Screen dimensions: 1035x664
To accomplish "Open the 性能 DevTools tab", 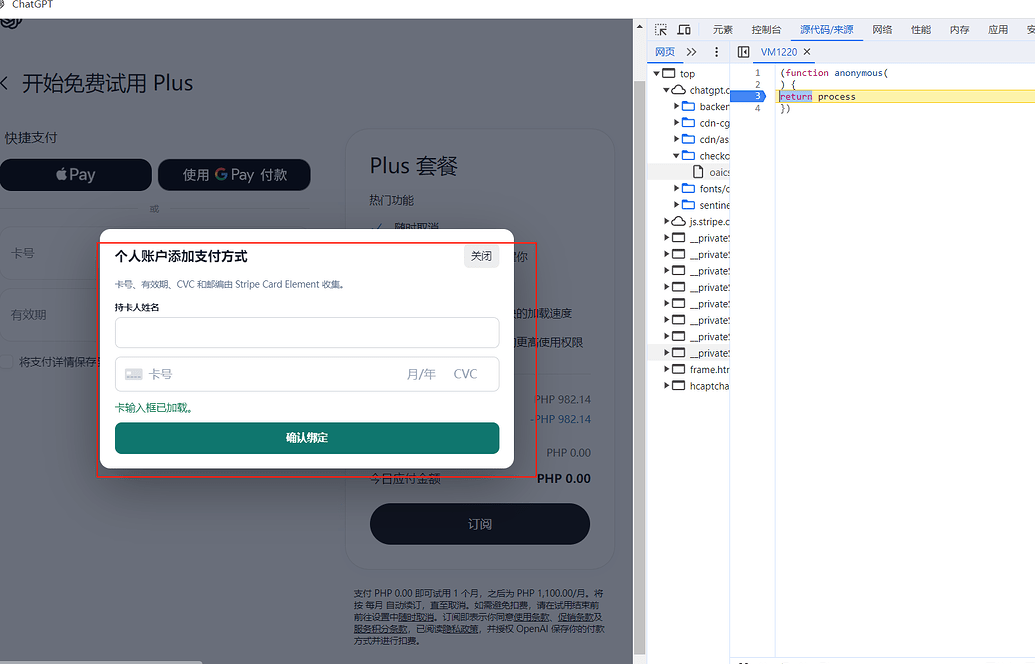I will [921, 30].
